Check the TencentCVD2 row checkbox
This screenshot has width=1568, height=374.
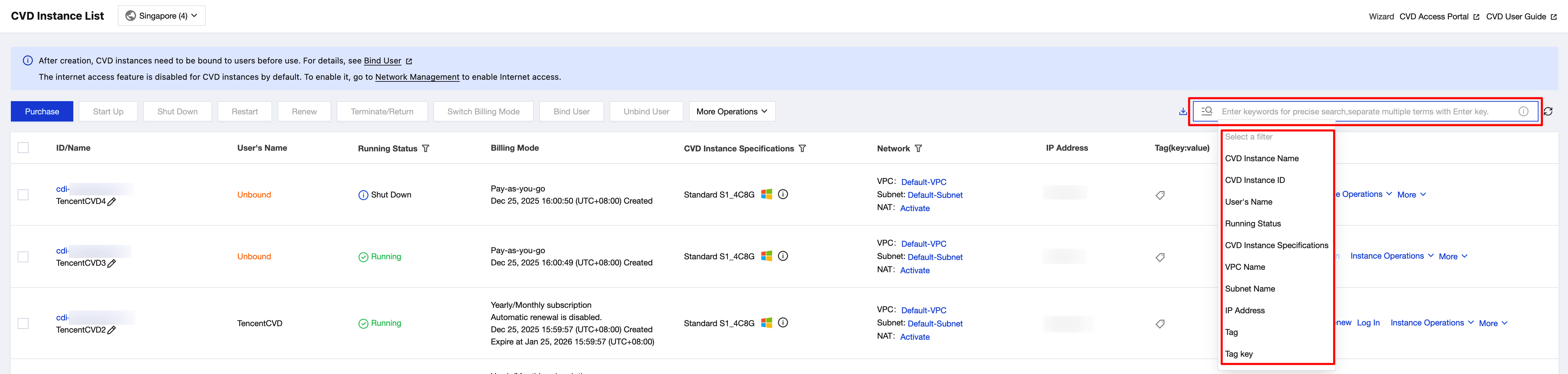[23, 323]
